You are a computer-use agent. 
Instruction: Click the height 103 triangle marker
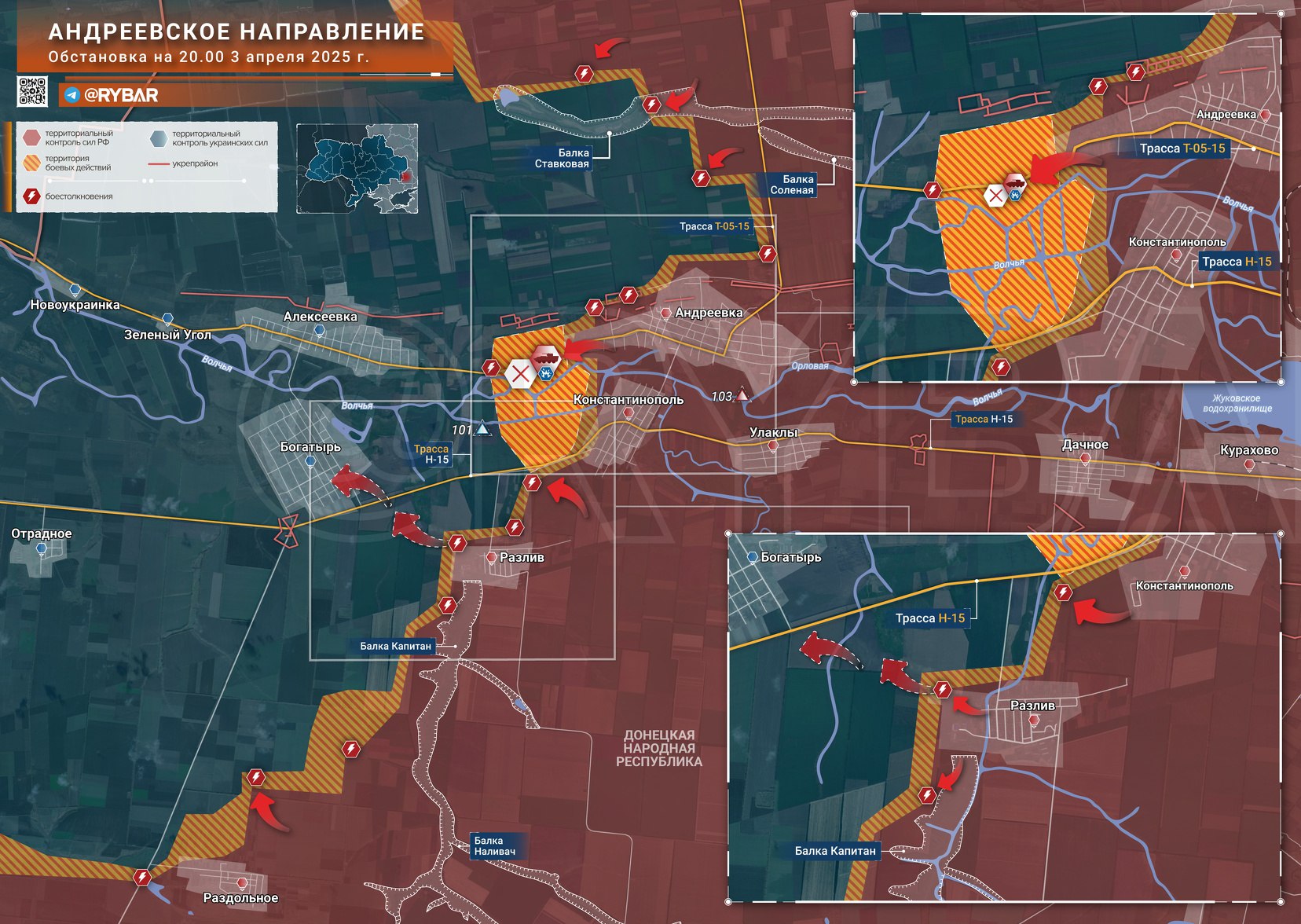click(x=742, y=395)
